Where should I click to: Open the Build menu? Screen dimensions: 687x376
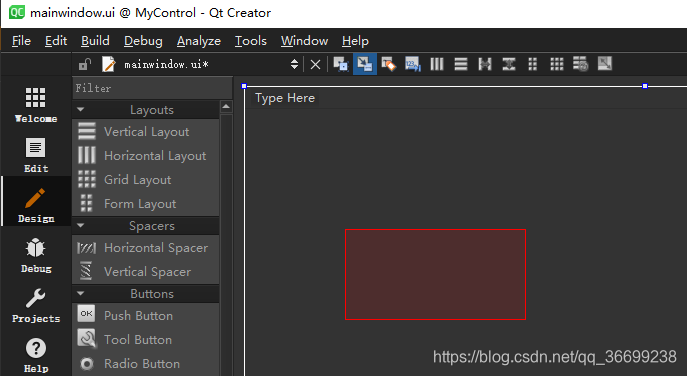click(x=95, y=41)
